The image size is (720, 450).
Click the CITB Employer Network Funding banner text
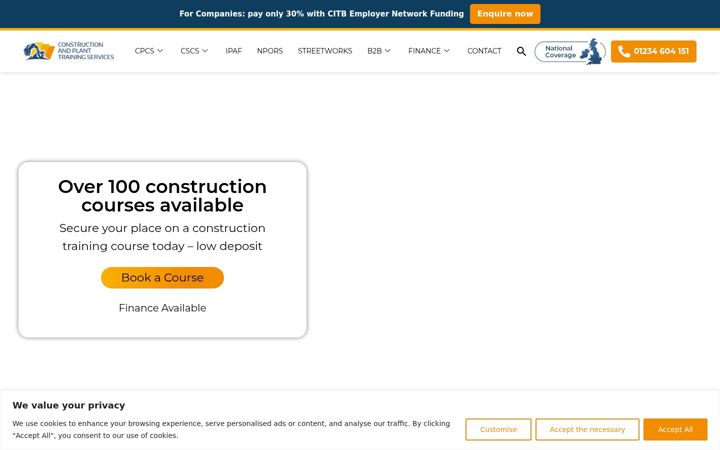pyautogui.click(x=321, y=14)
